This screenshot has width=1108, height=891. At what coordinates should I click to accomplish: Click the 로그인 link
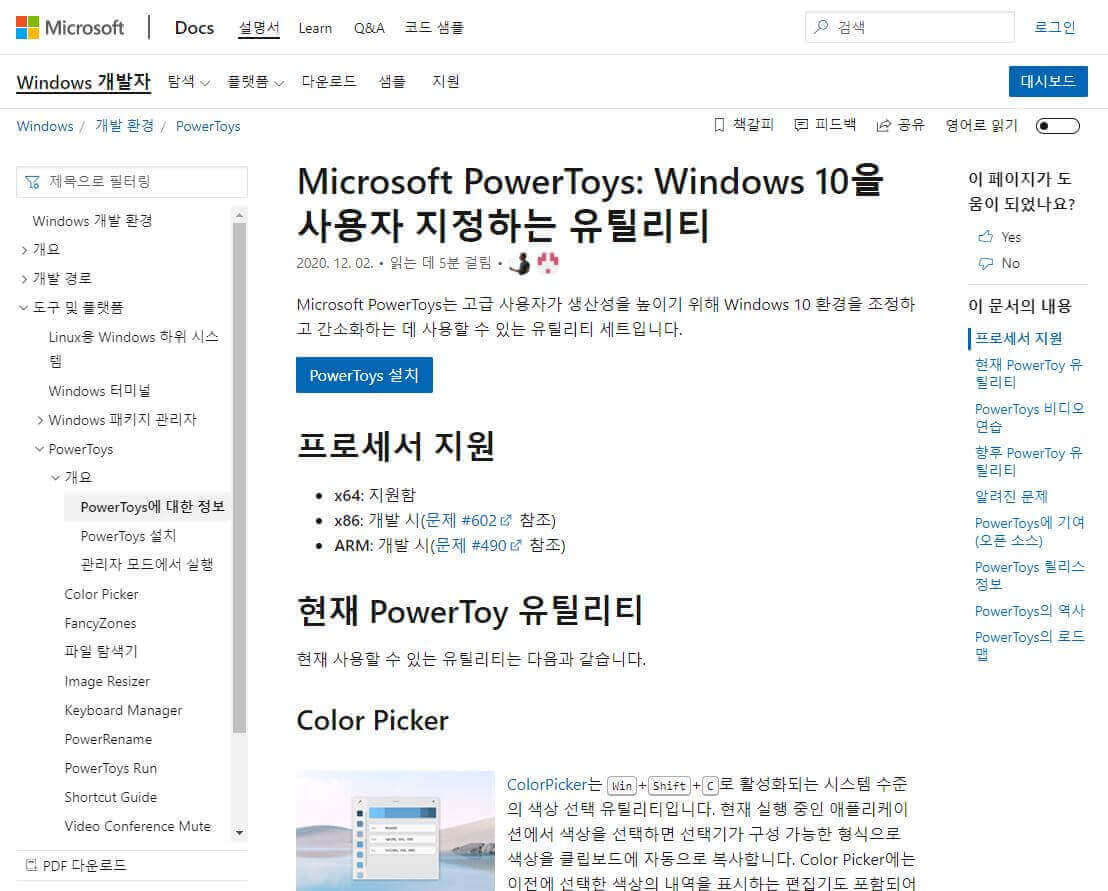point(1054,28)
